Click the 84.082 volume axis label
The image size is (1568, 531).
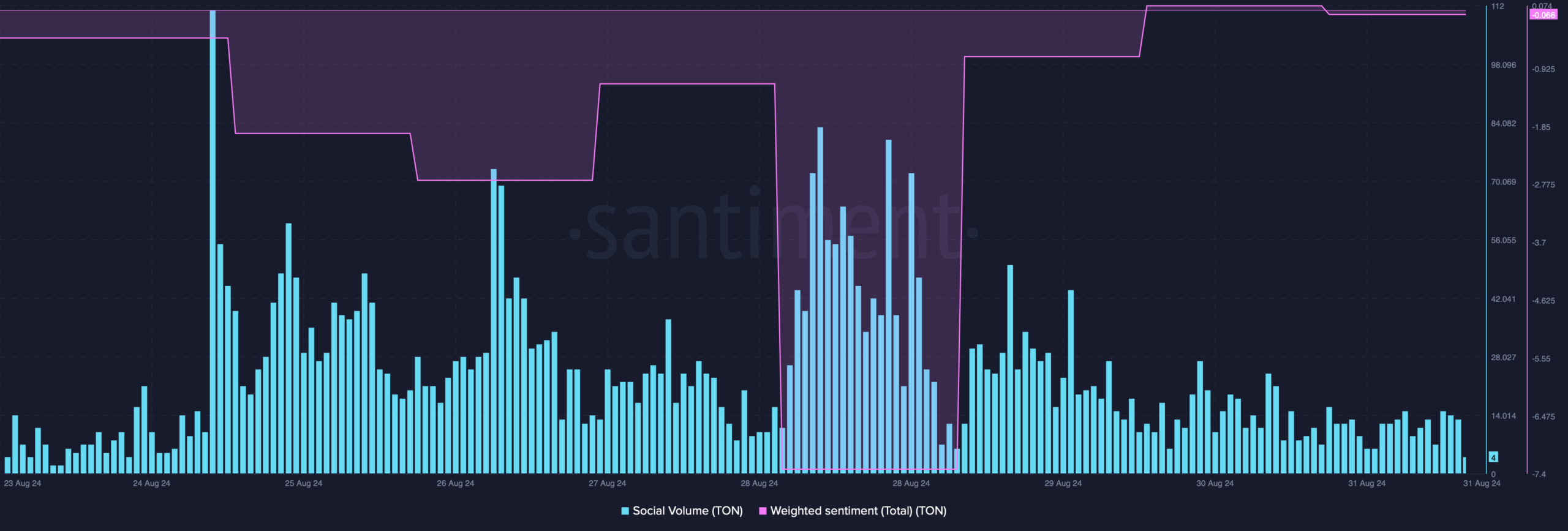click(x=1504, y=124)
